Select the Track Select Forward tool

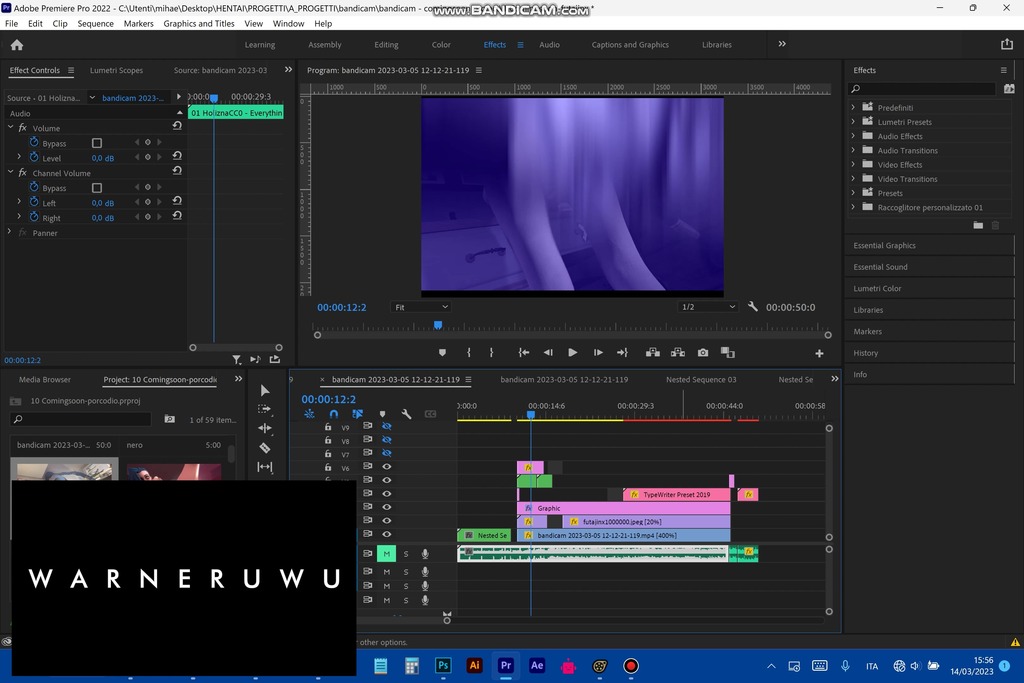264,409
